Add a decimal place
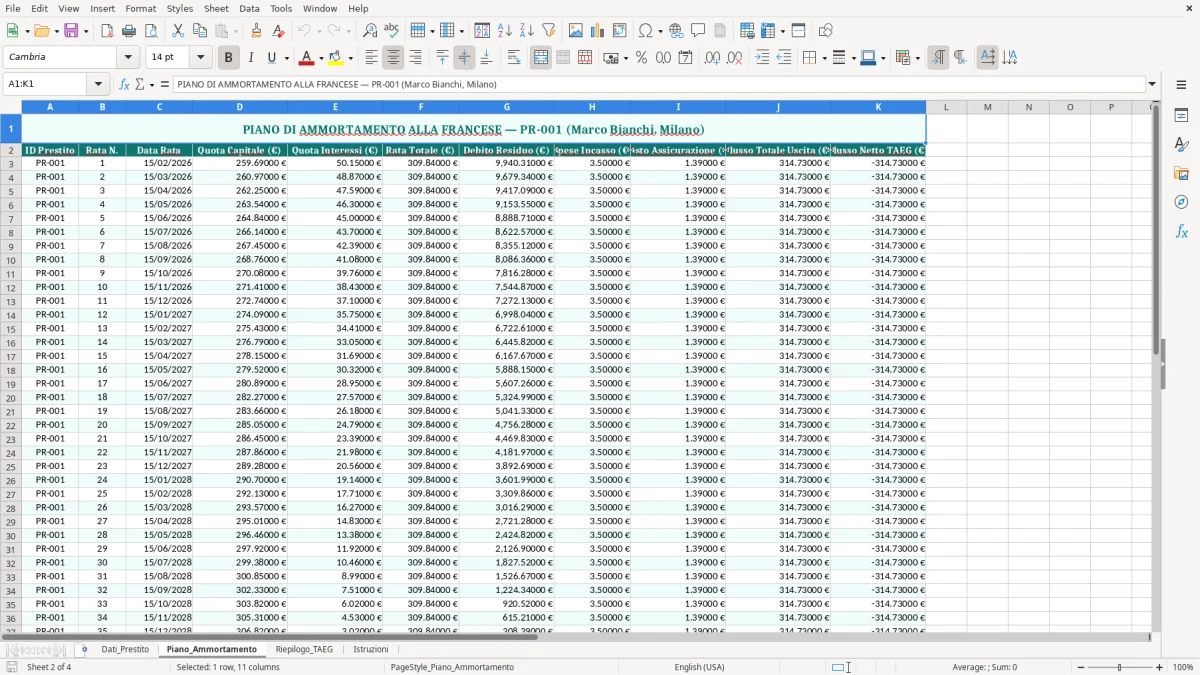 point(712,57)
